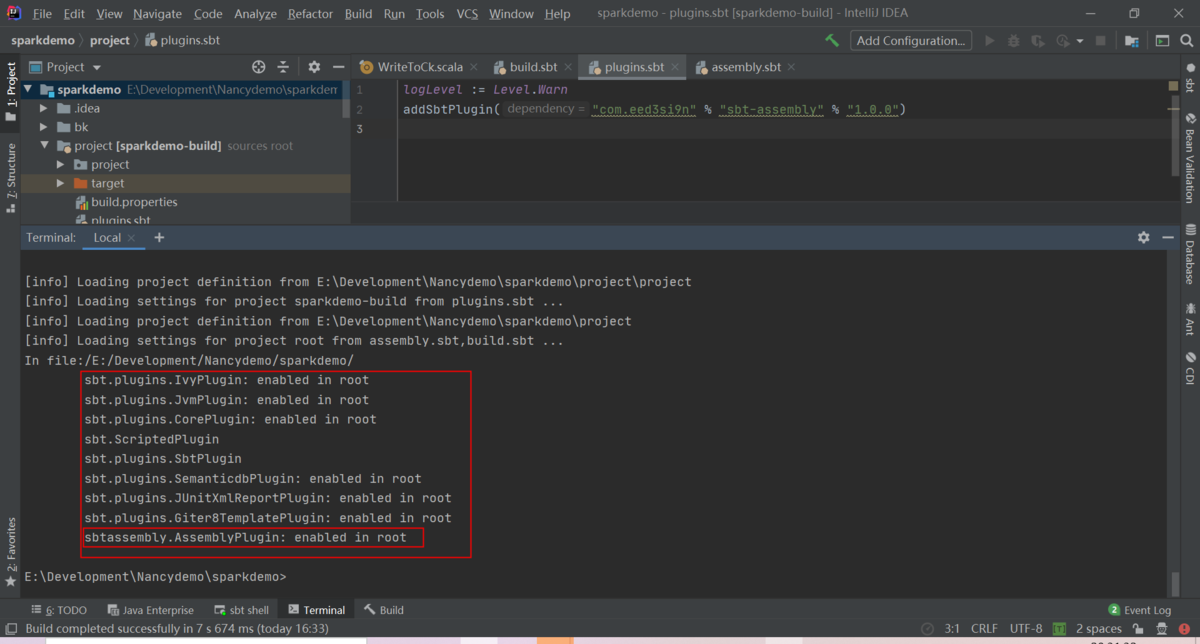Viewport: 1200px width, 644px height.
Task: Open the 6: TODO tool window
Action: [x=58, y=610]
